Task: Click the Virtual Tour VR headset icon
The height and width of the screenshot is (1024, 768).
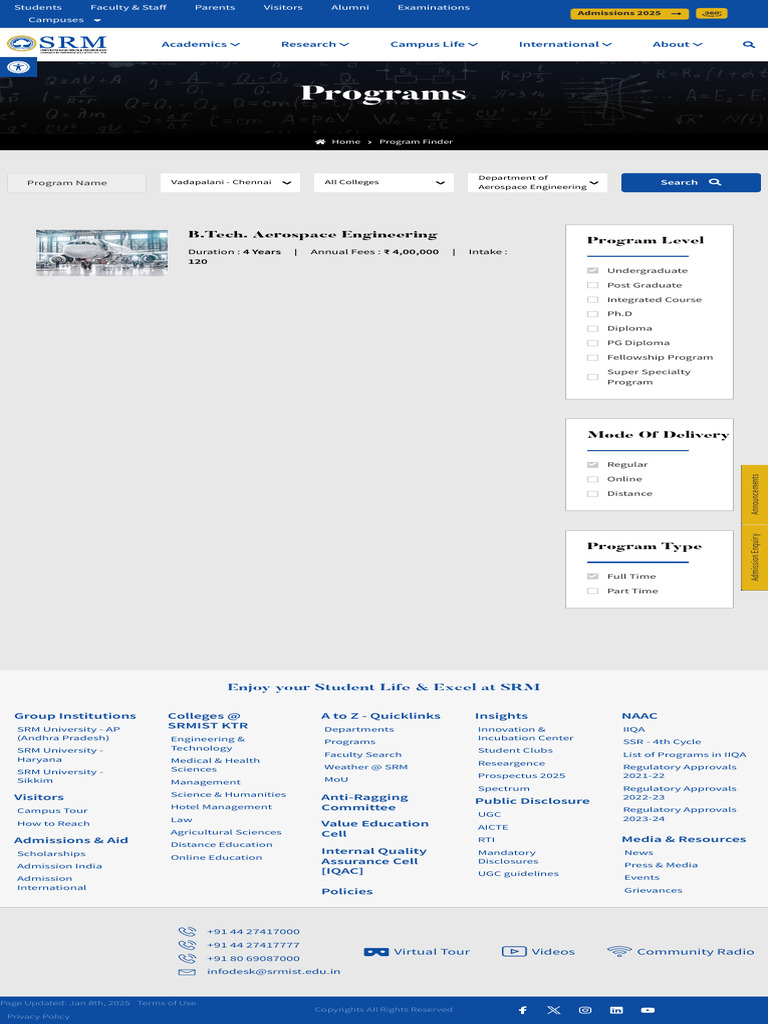Action: coord(376,952)
